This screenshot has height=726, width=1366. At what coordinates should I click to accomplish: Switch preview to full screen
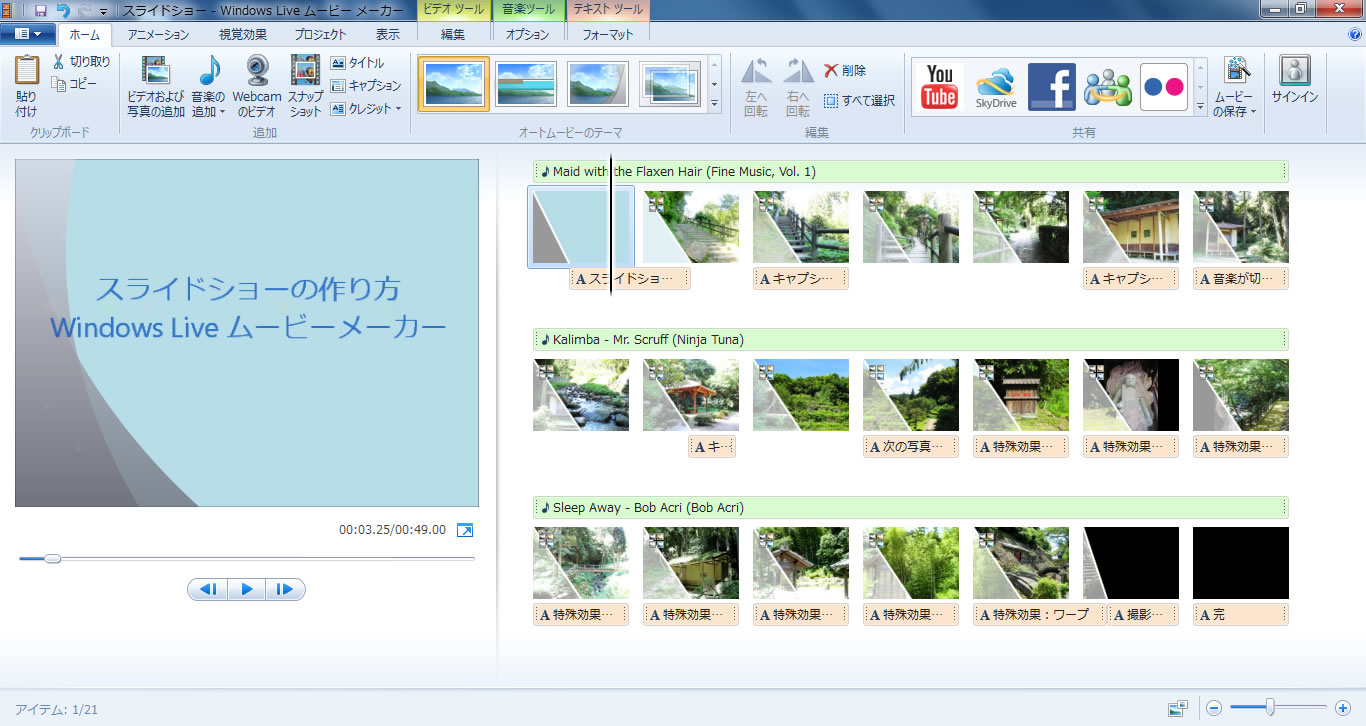[x=465, y=530]
